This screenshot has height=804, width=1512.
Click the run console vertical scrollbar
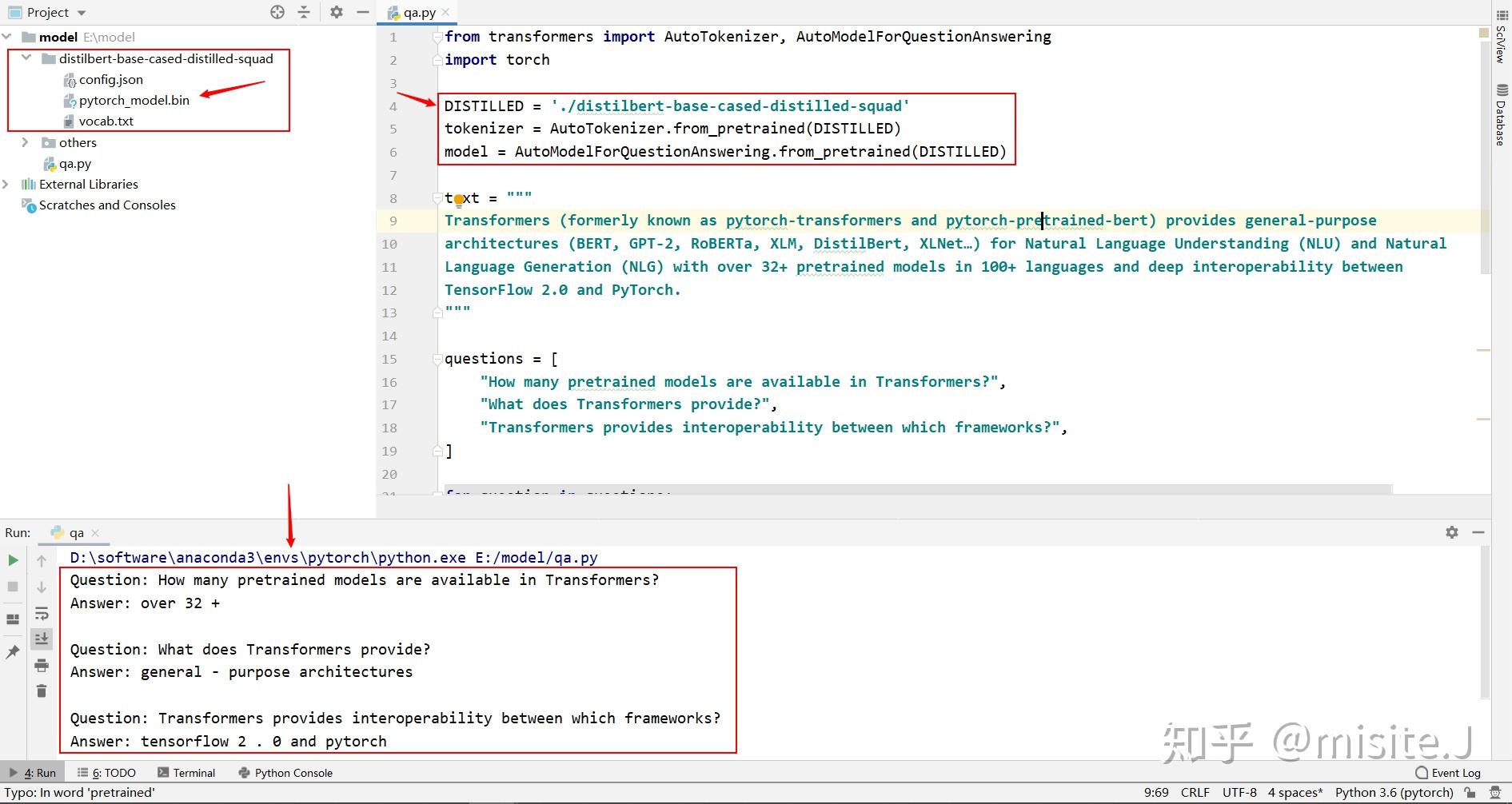(x=1485, y=623)
